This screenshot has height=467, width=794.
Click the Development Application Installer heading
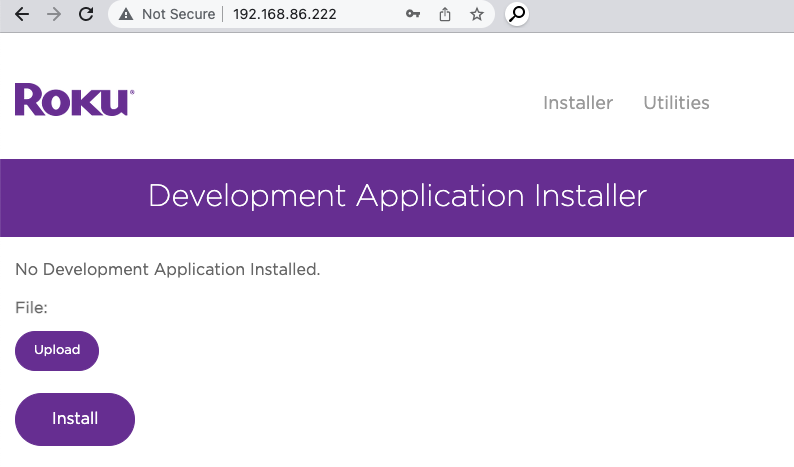(398, 196)
